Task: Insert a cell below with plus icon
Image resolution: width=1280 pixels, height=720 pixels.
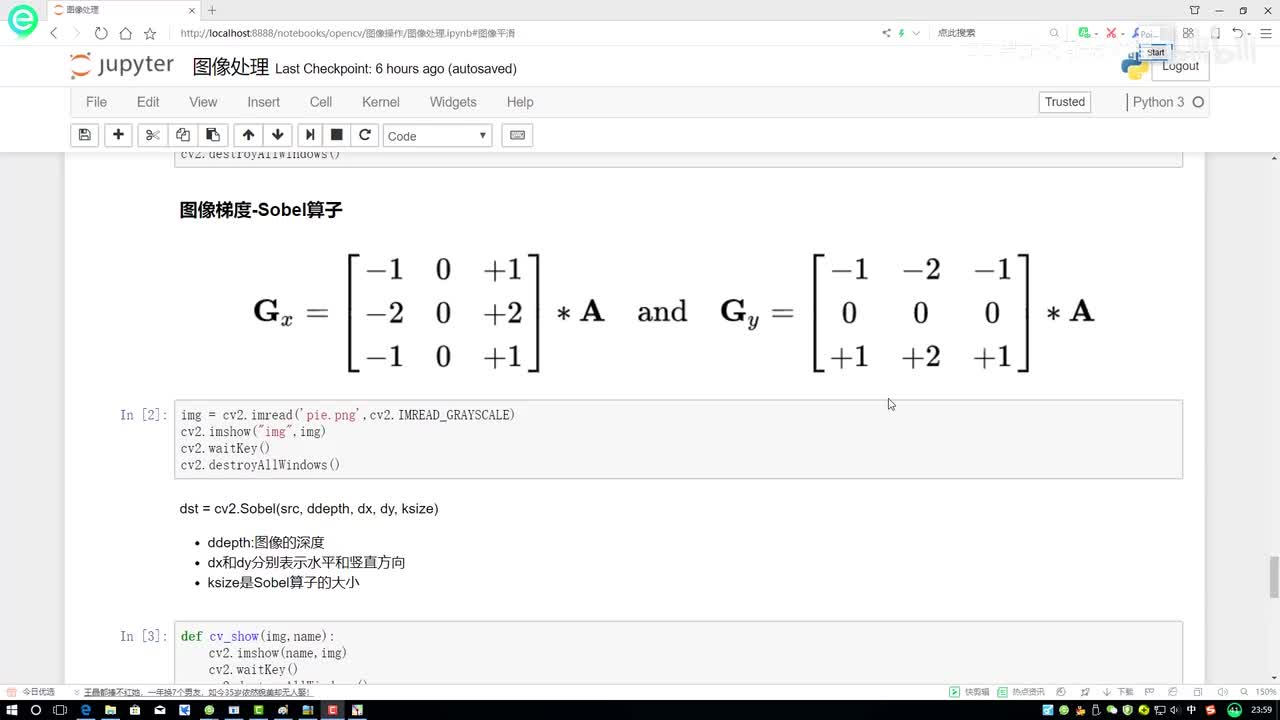Action: (x=118, y=135)
